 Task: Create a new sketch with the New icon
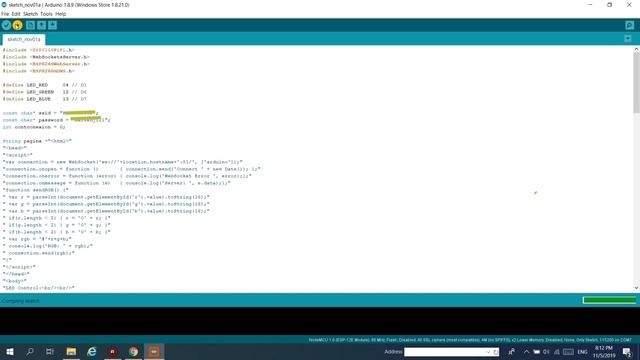coord(30,25)
